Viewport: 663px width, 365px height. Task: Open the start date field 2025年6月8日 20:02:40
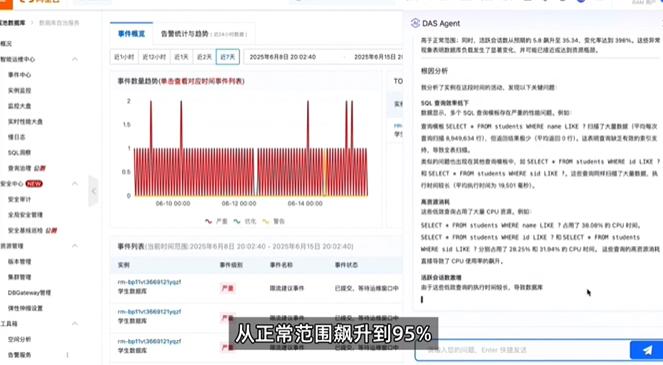point(282,57)
